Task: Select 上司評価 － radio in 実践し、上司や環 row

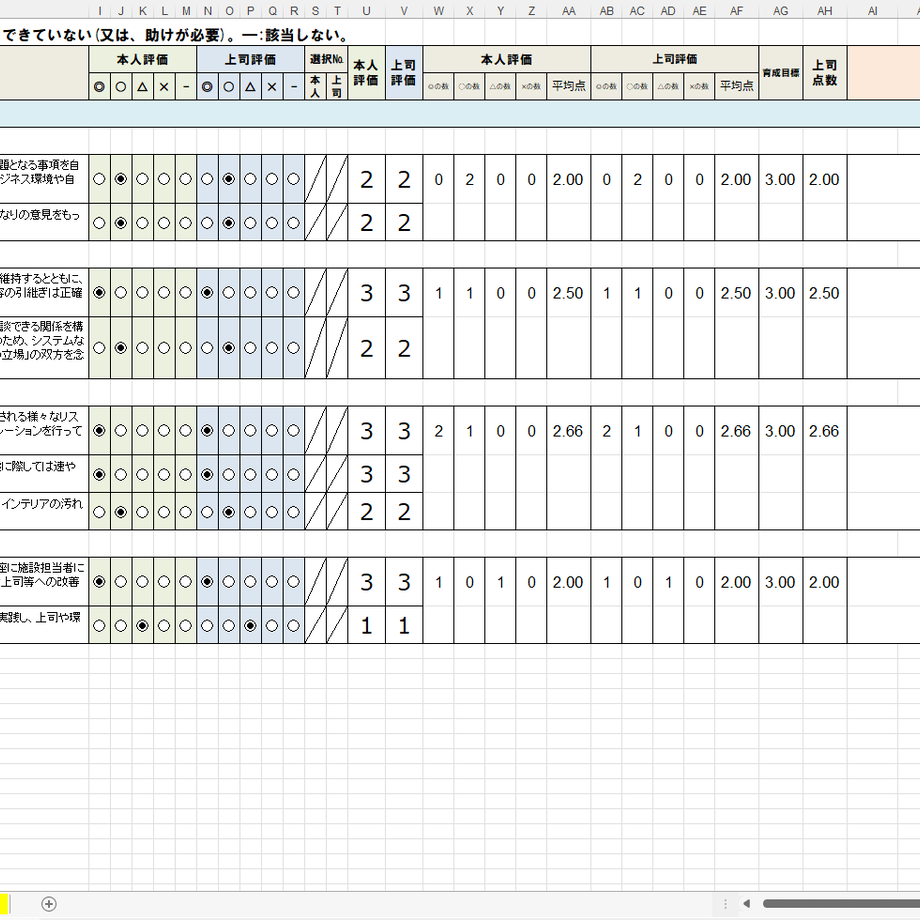Action: point(293,626)
